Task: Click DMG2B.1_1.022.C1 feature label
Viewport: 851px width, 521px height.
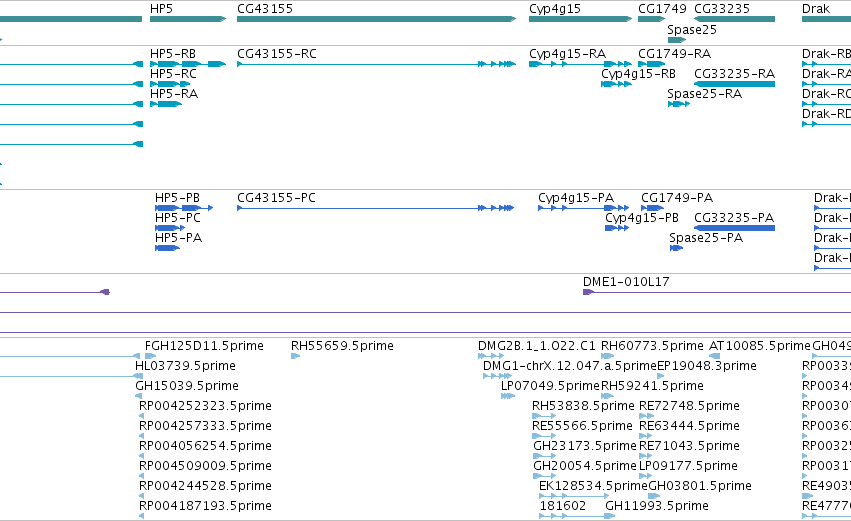Action: click(x=537, y=346)
